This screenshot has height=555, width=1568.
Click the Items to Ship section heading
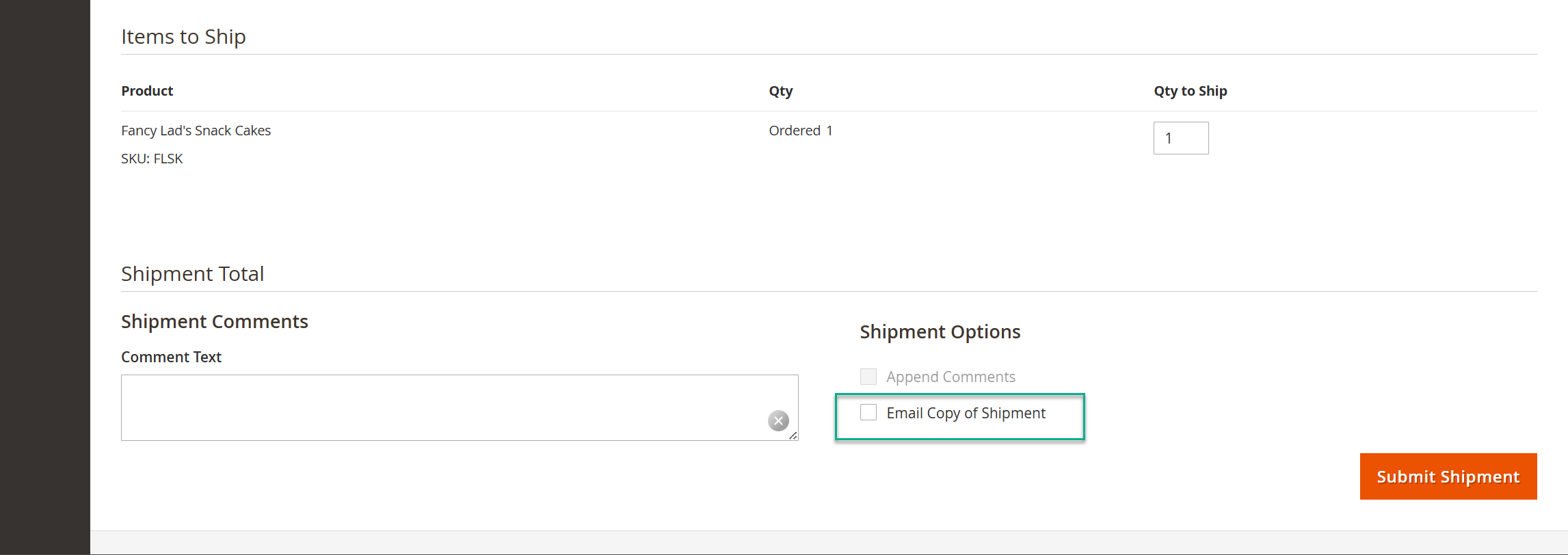(183, 36)
